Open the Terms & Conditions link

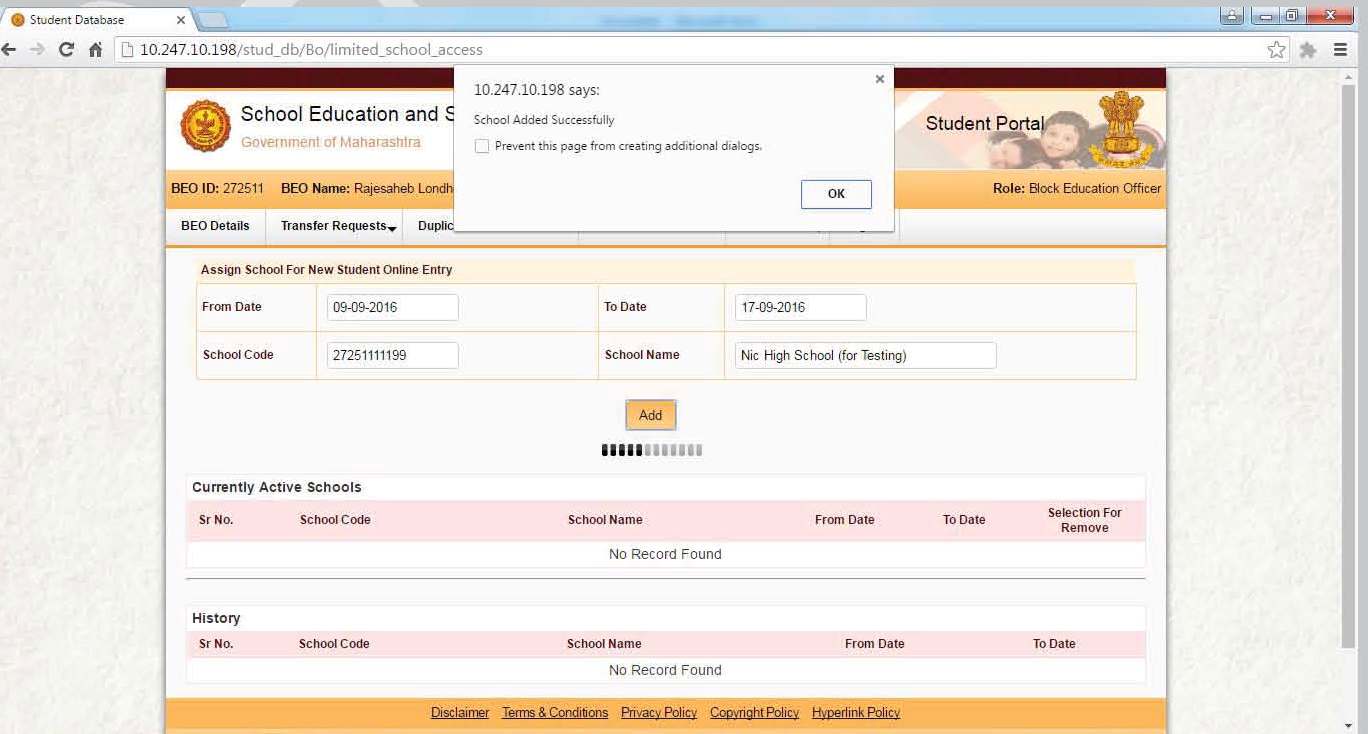pyautogui.click(x=554, y=712)
